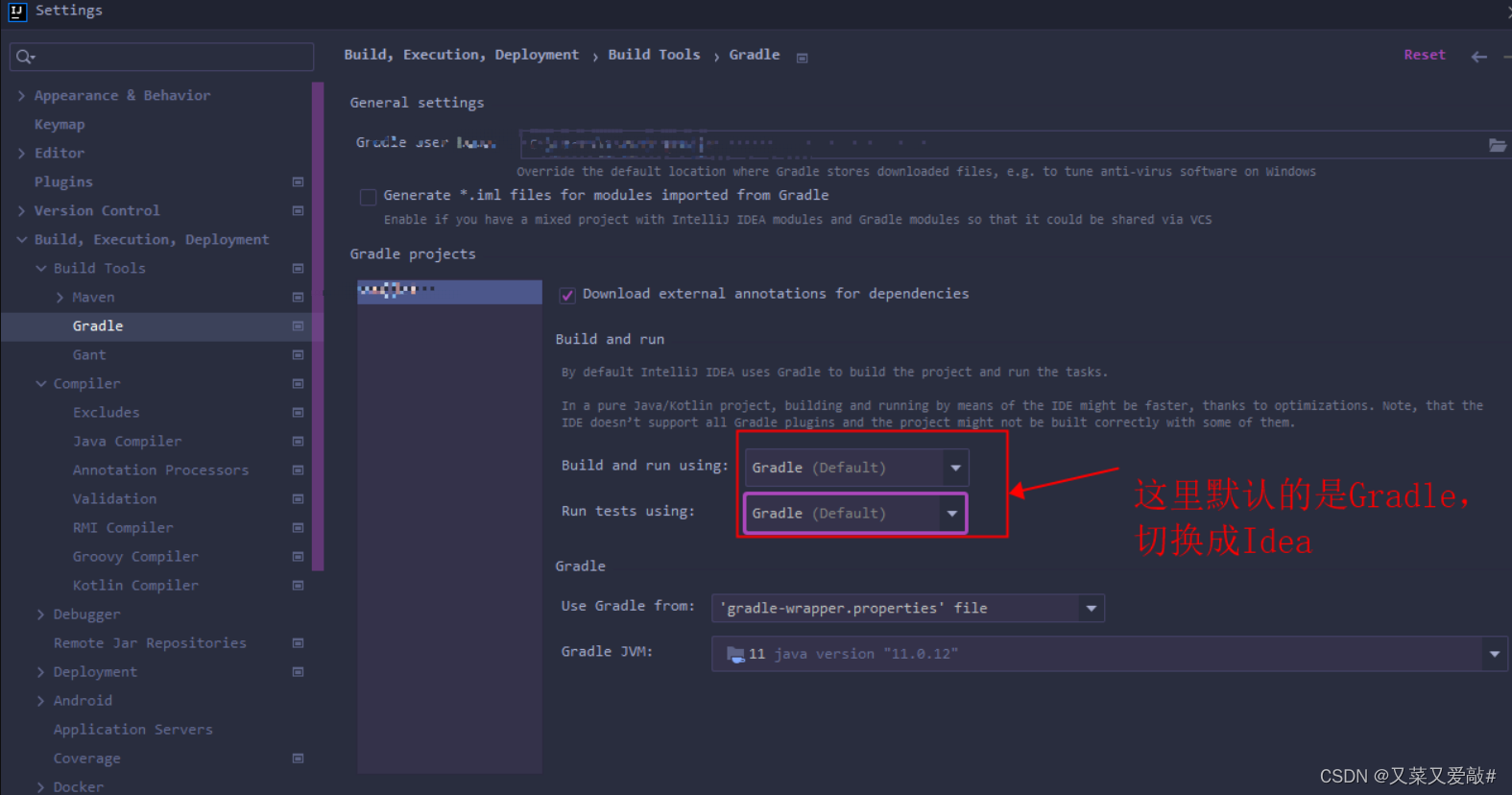Expand the Maven node arrow
The height and width of the screenshot is (795, 1512).
coord(60,297)
